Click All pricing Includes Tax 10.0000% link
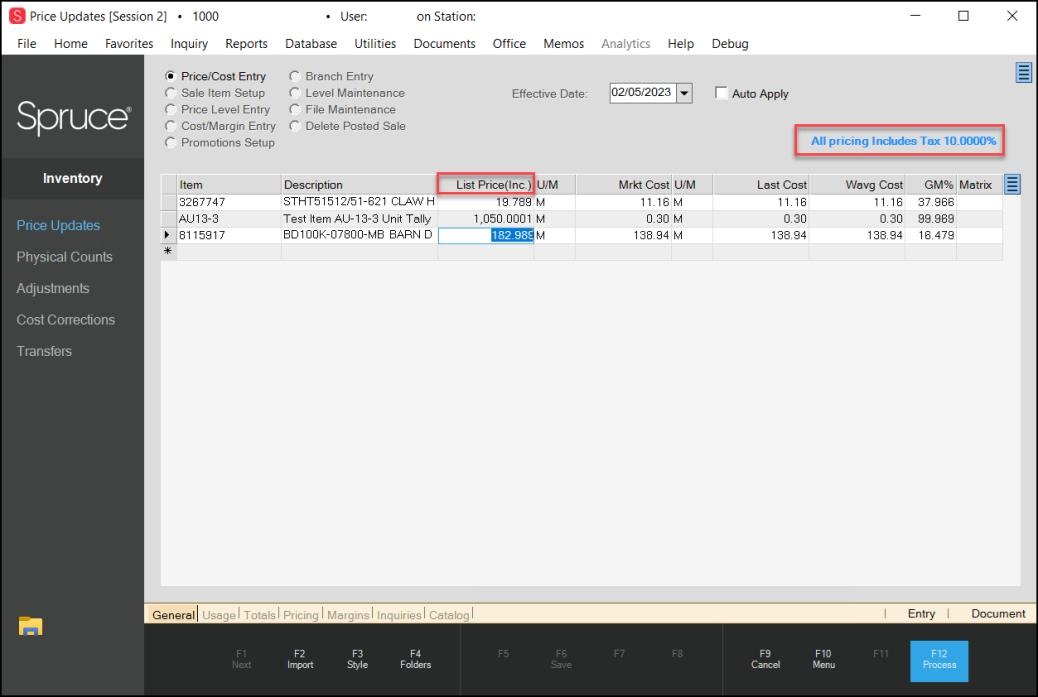This screenshot has width=1038, height=697. tap(903, 141)
